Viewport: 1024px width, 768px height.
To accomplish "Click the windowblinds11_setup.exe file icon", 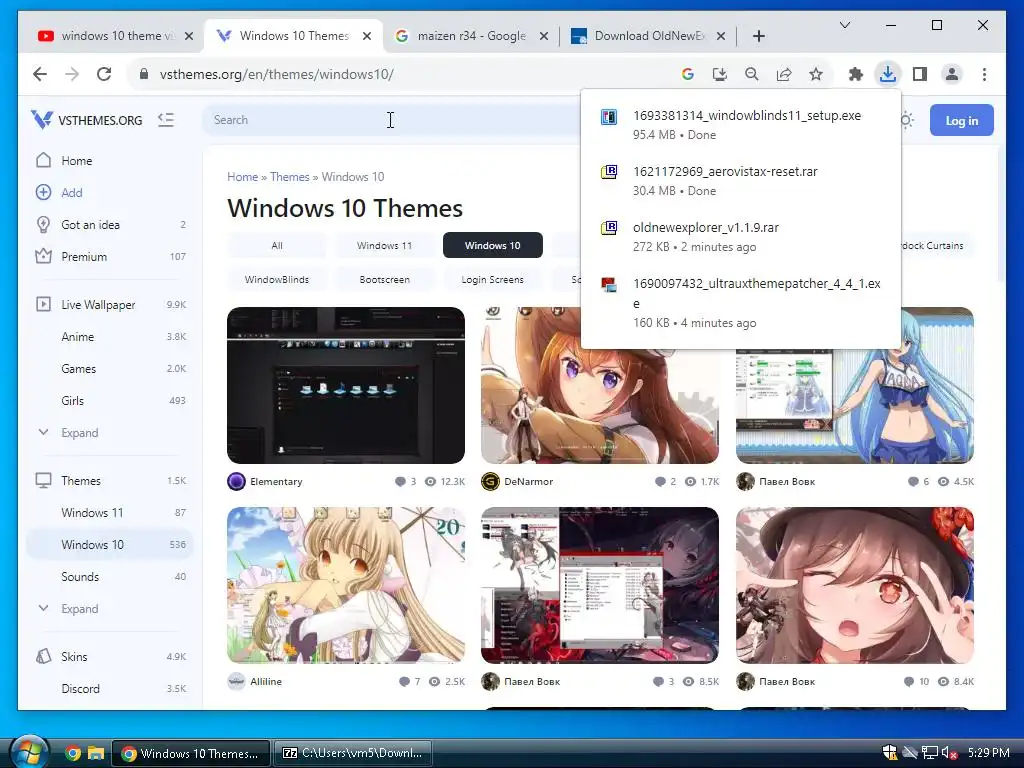I will click(609, 117).
